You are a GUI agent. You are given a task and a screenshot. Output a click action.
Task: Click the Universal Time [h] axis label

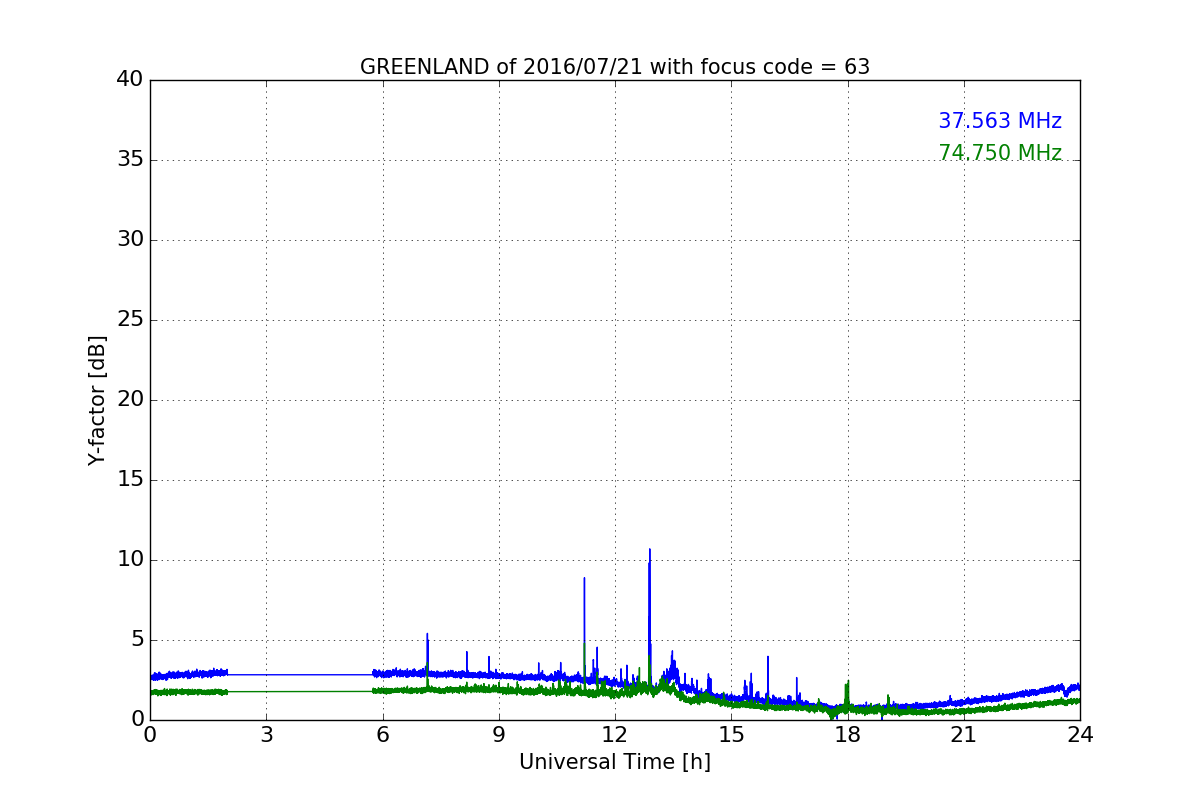pos(615,762)
